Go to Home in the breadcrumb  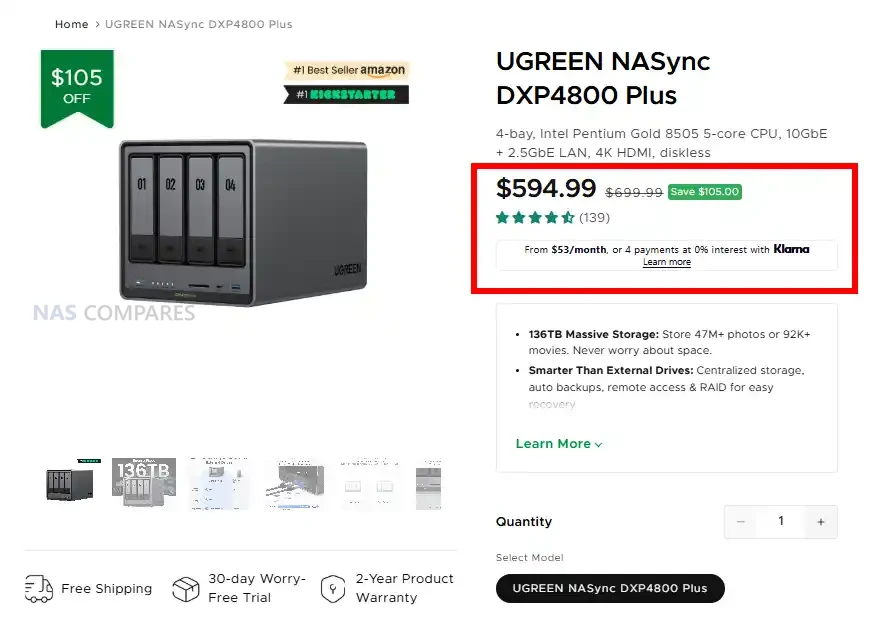72,24
